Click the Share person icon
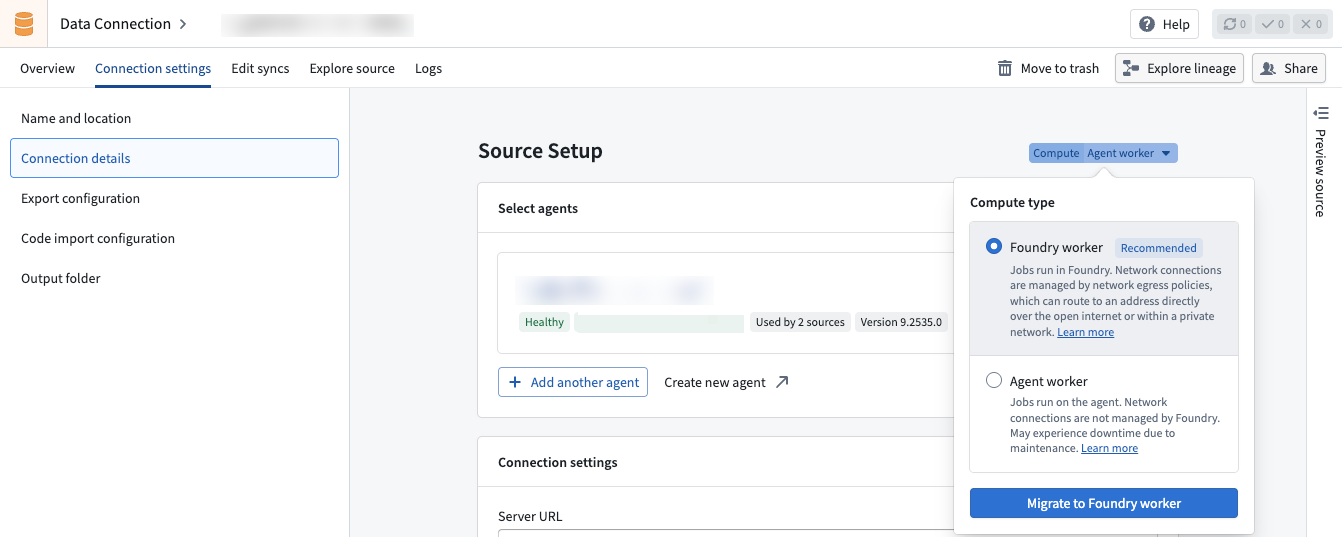This screenshot has height=537, width=1342. coord(1268,68)
